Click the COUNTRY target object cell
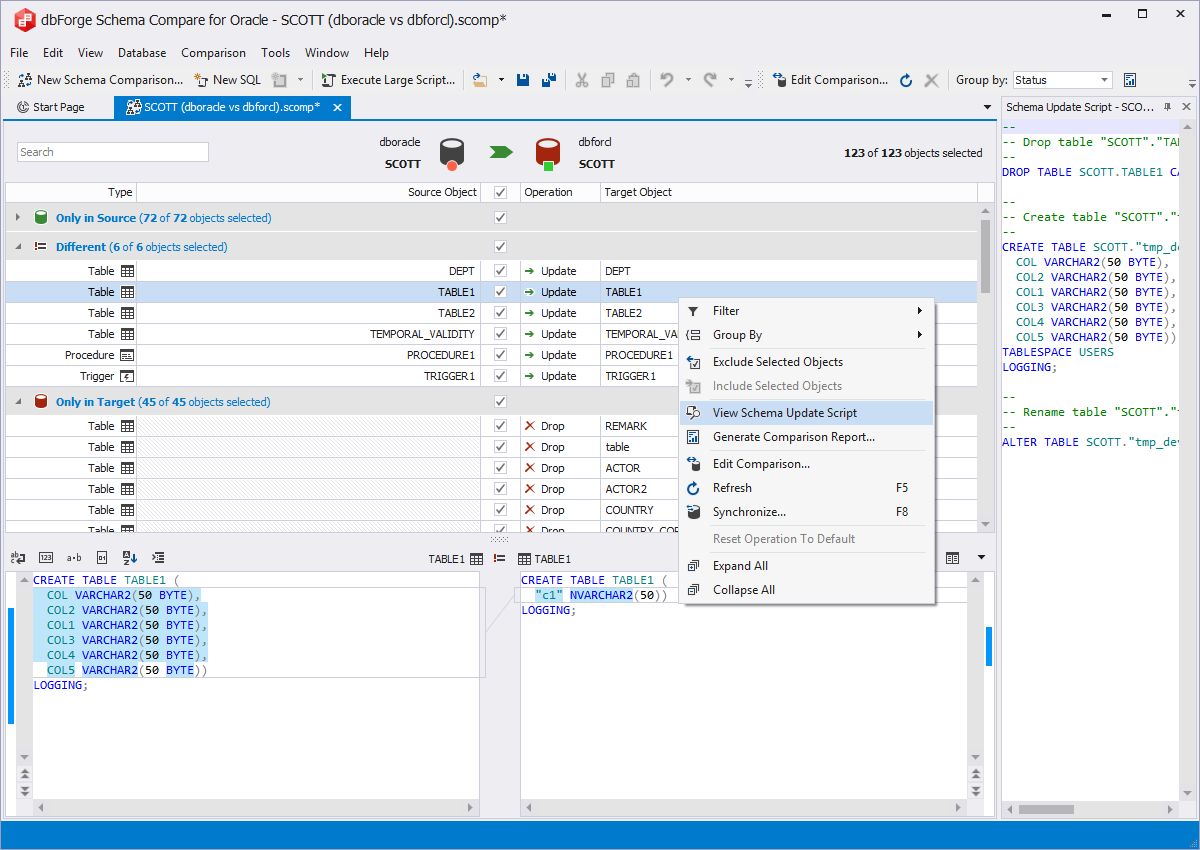1200x850 pixels. 790,510
